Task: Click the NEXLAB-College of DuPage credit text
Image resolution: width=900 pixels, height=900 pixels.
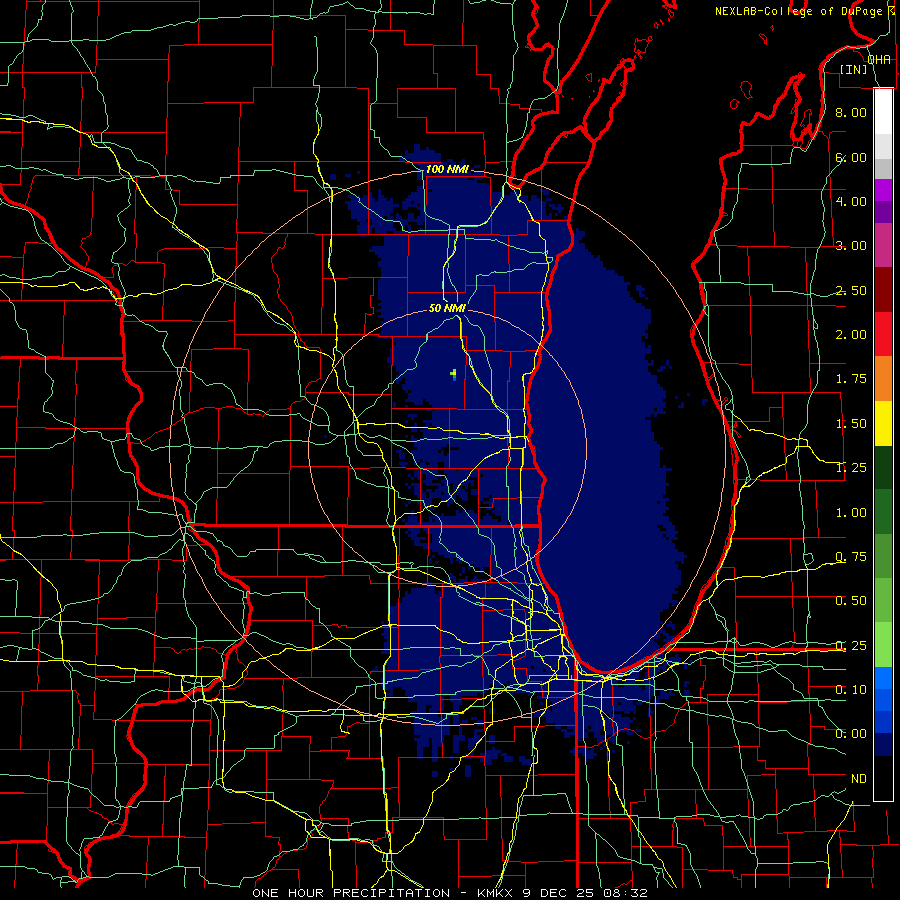Action: click(799, 11)
